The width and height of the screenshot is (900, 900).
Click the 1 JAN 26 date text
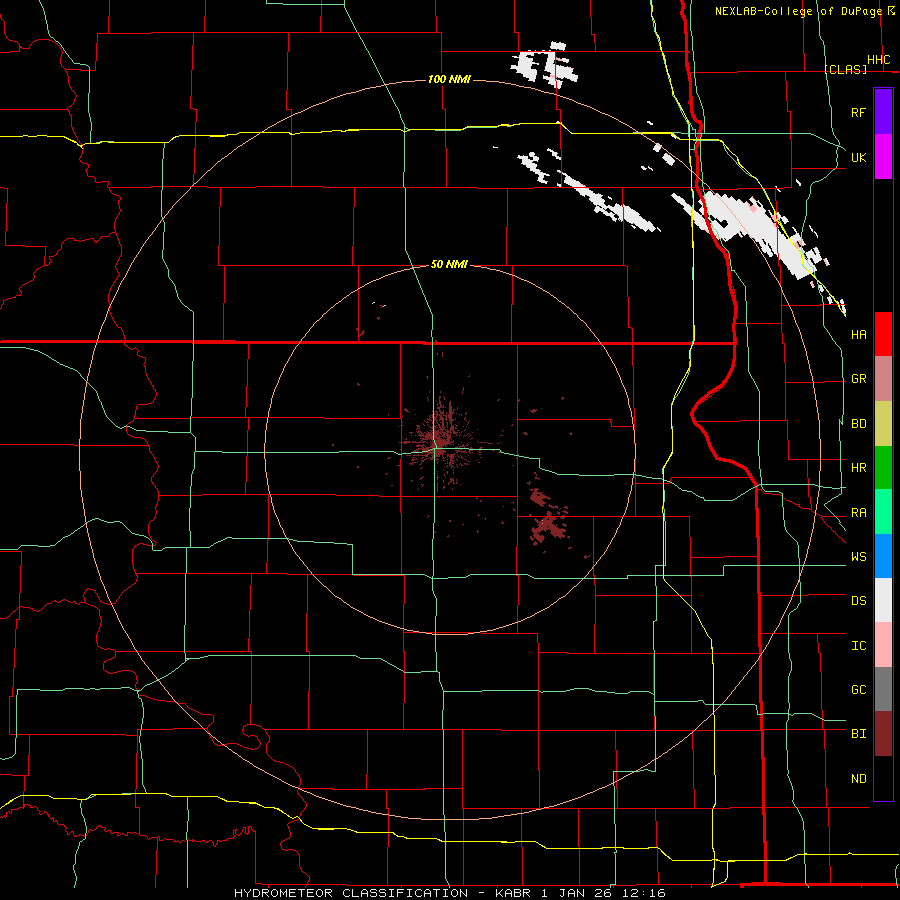[x=579, y=893]
